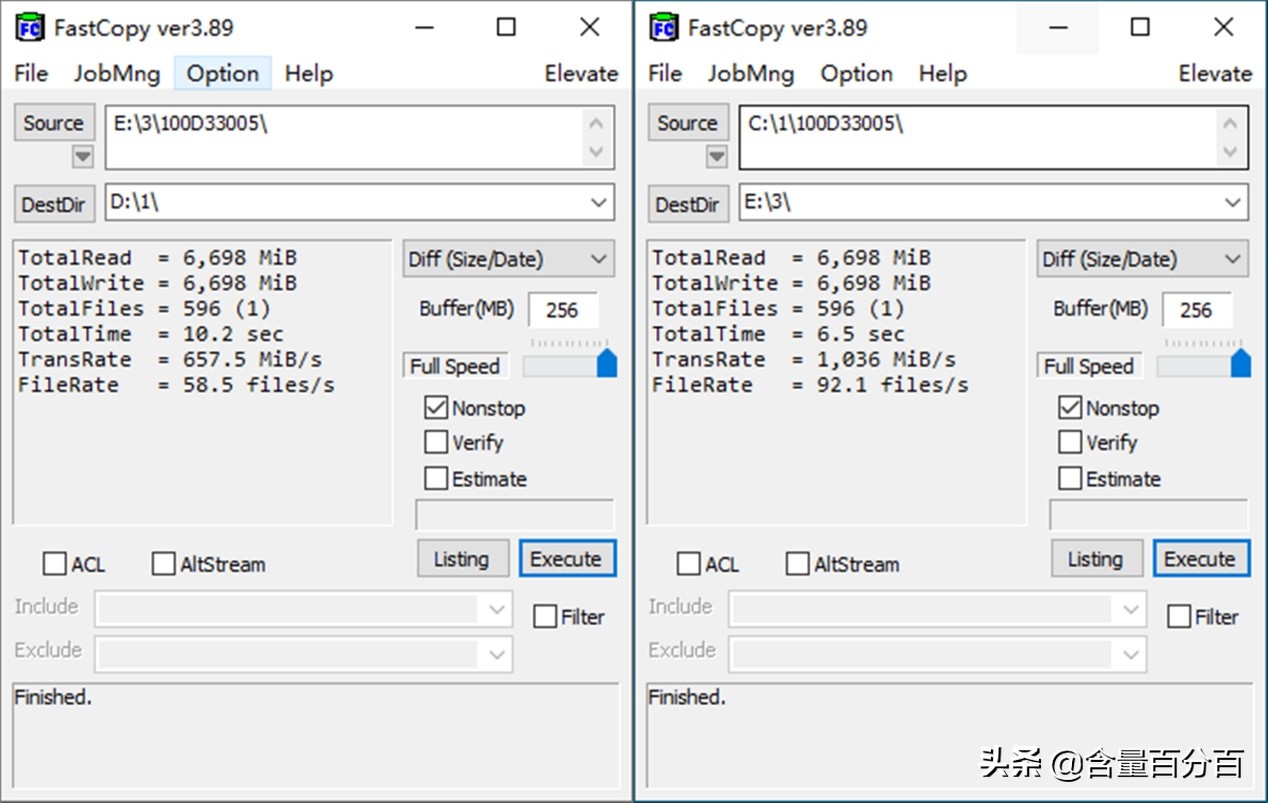The height and width of the screenshot is (803, 1268).
Task: Expand Include filter dropdown in right window
Action: tap(1131, 609)
